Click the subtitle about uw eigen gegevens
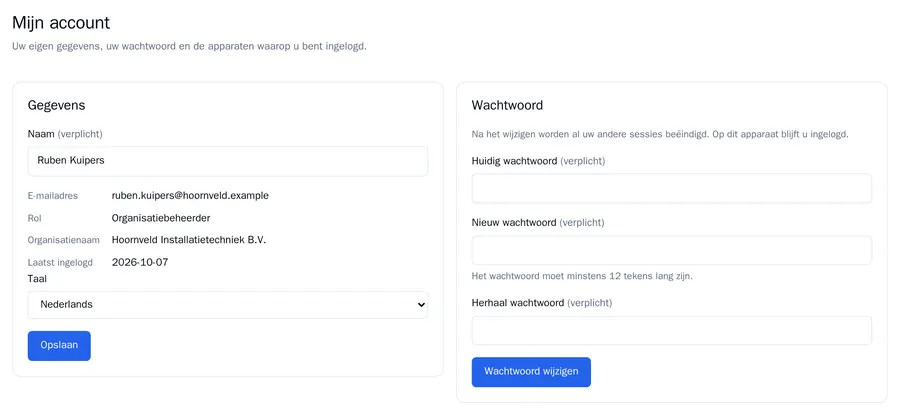 189,46
